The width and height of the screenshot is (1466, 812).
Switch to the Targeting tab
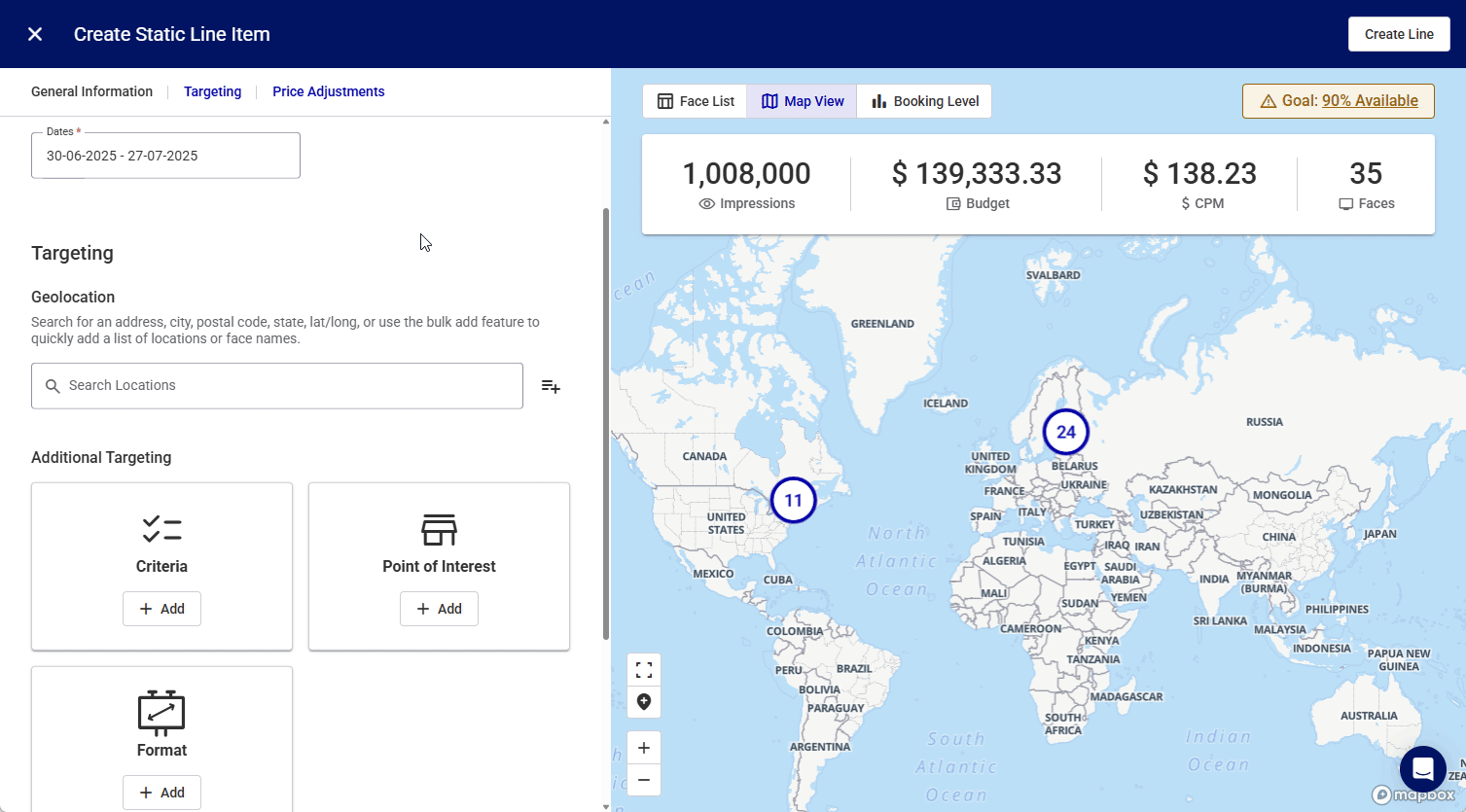[x=212, y=91]
